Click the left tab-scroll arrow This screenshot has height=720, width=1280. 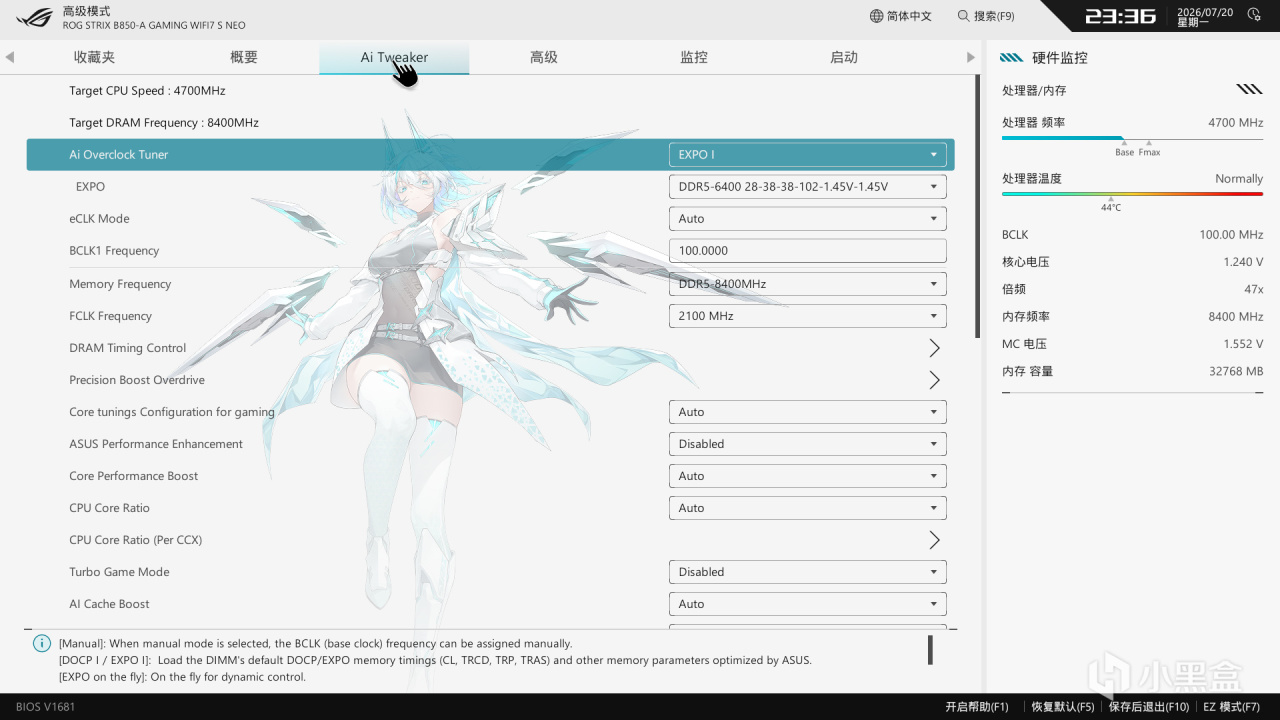tap(10, 57)
